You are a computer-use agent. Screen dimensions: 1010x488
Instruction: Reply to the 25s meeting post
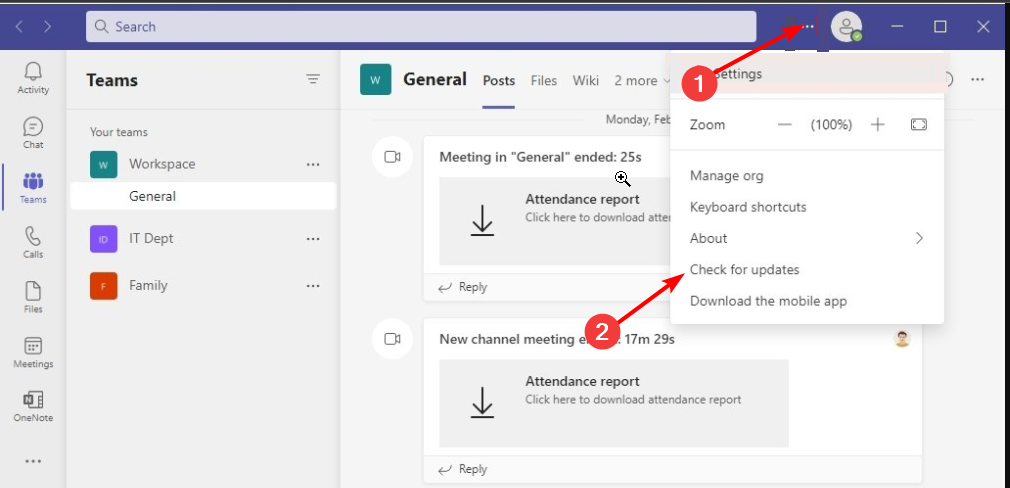(x=462, y=287)
